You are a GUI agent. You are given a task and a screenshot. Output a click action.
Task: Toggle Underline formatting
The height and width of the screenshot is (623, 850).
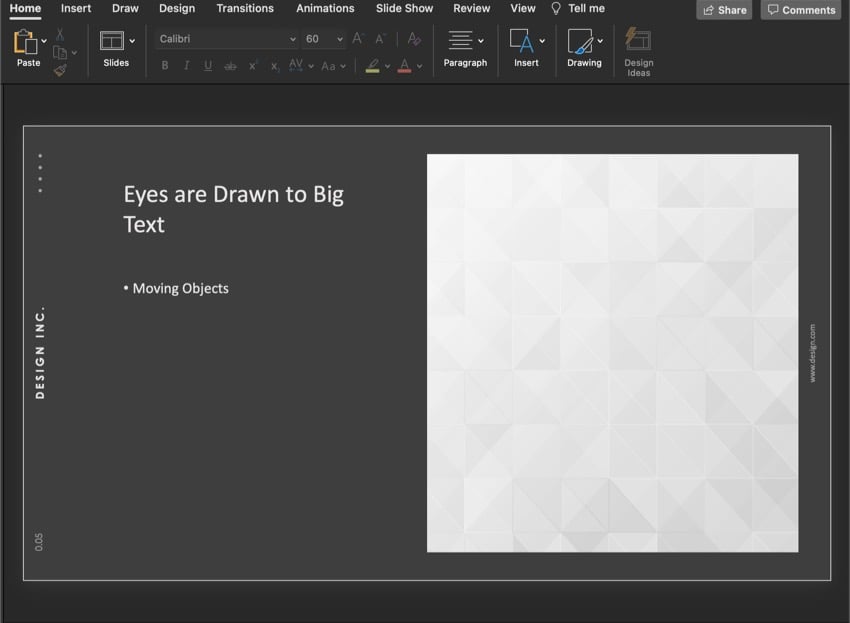(x=208, y=66)
